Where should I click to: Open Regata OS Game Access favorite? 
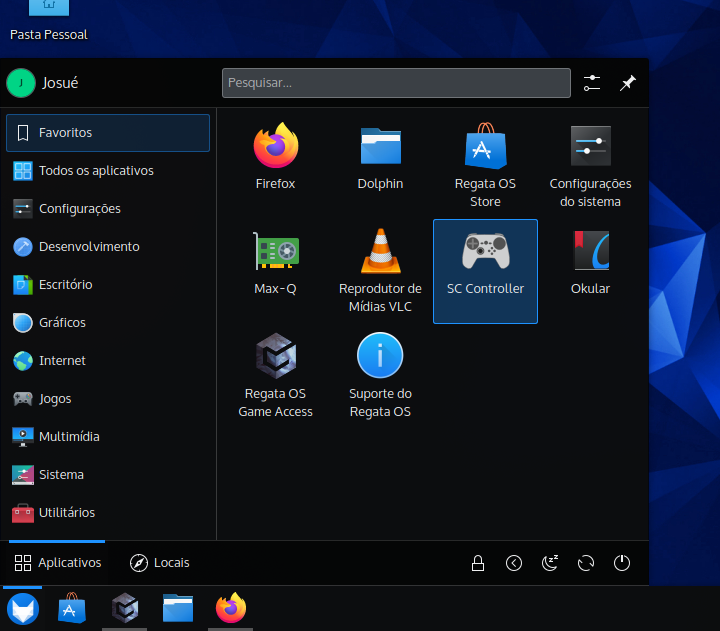[x=276, y=377]
